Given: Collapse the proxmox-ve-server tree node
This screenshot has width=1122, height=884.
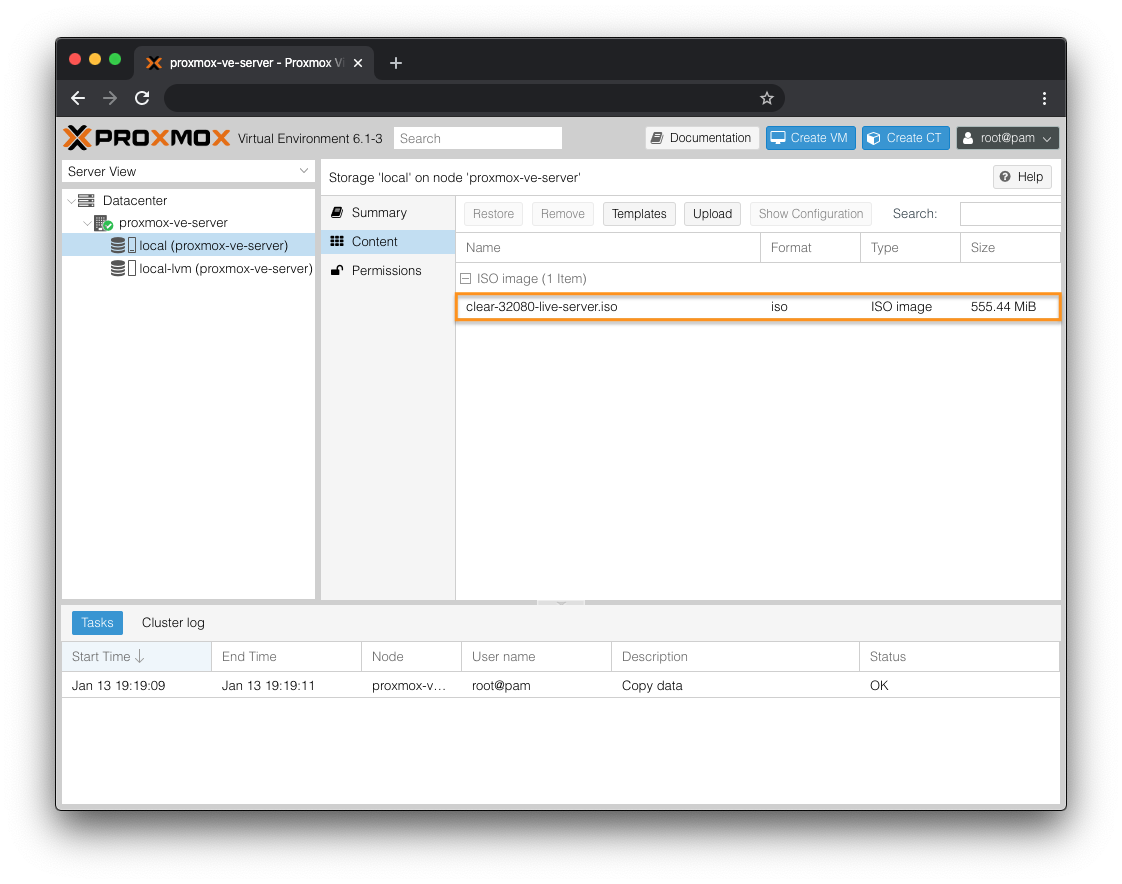Looking at the screenshot, I should click(87, 223).
